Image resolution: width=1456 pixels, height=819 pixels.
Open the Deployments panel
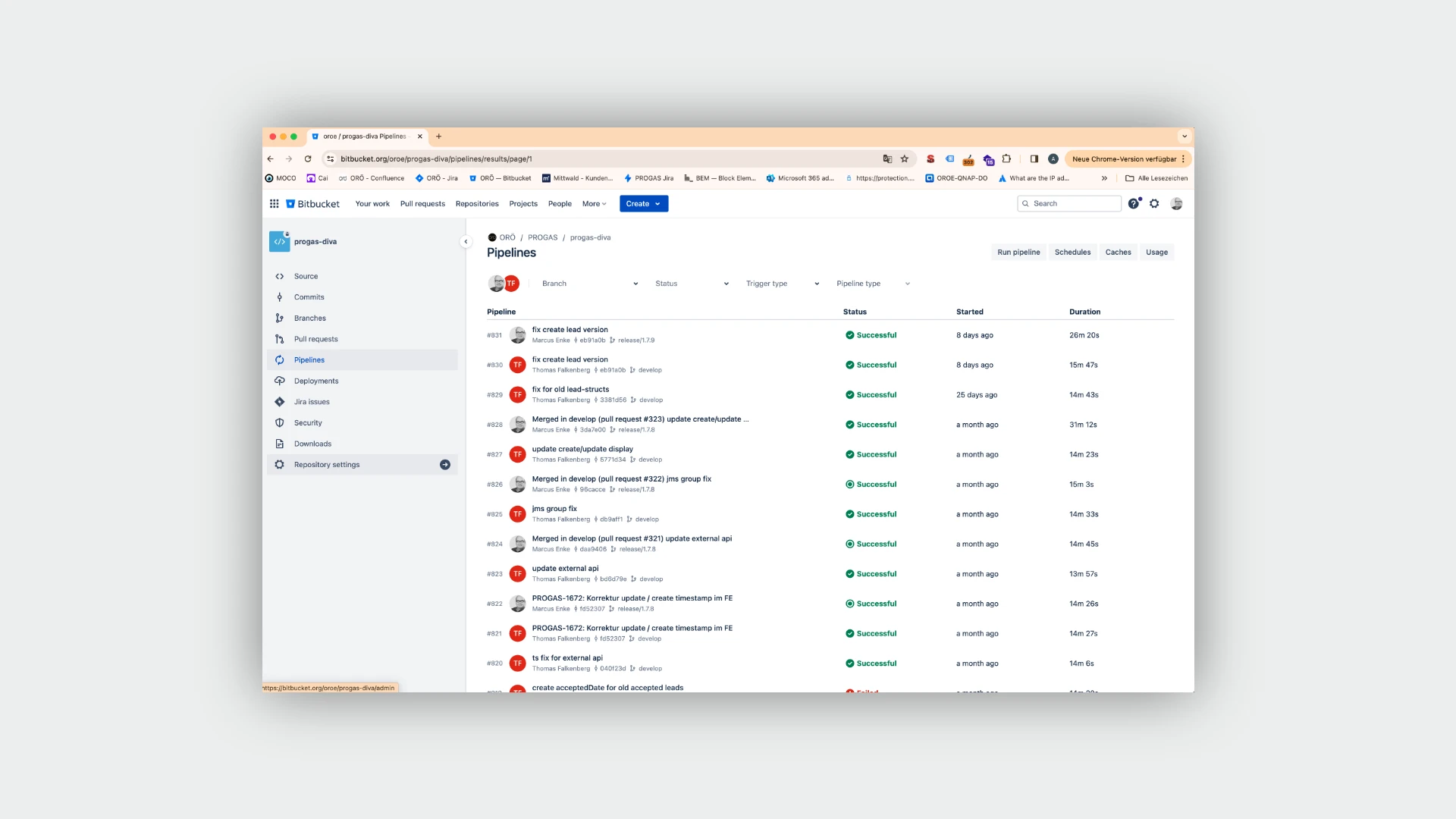(316, 381)
